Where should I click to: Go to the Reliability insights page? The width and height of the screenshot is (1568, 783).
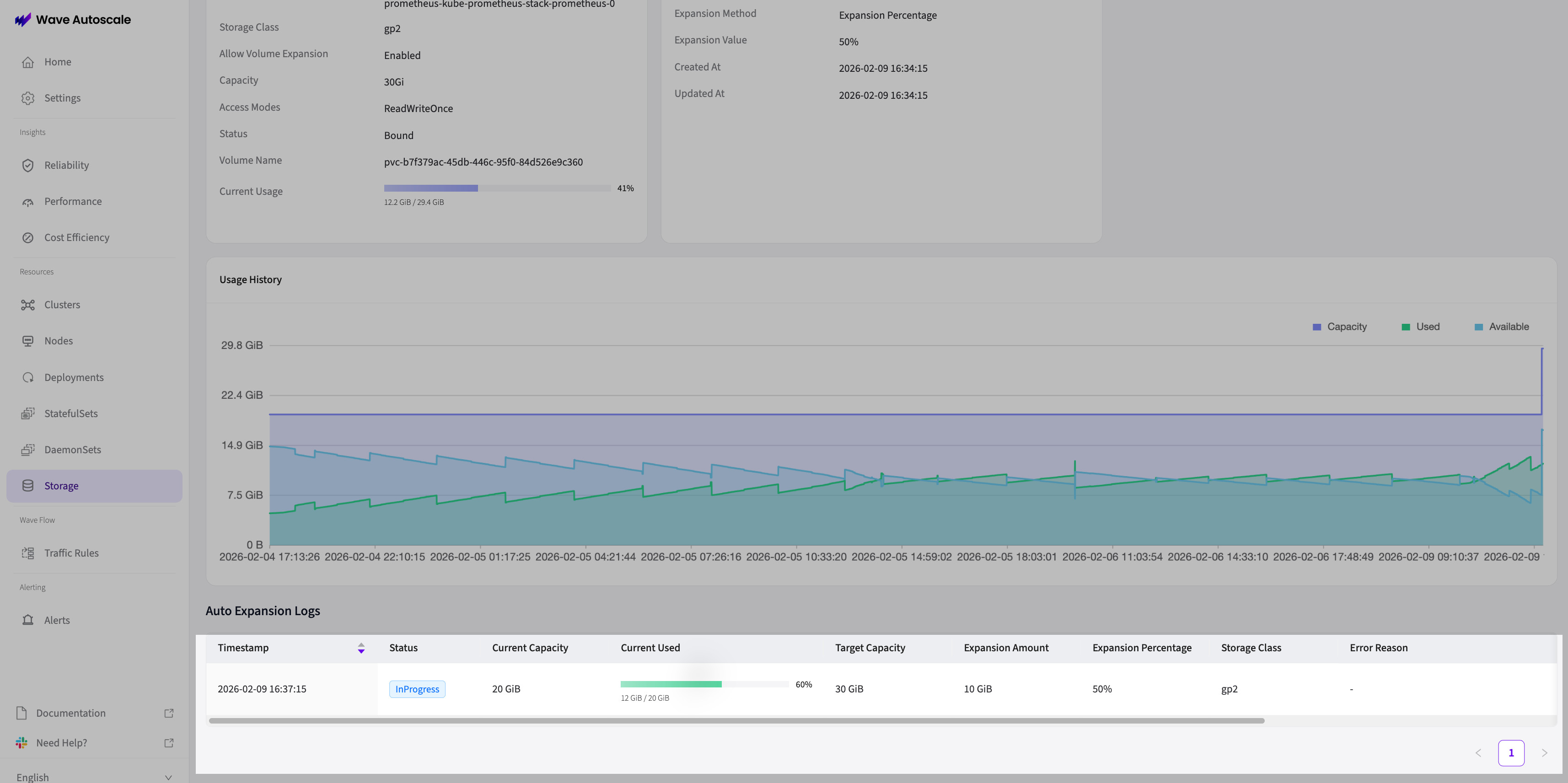pos(94,165)
